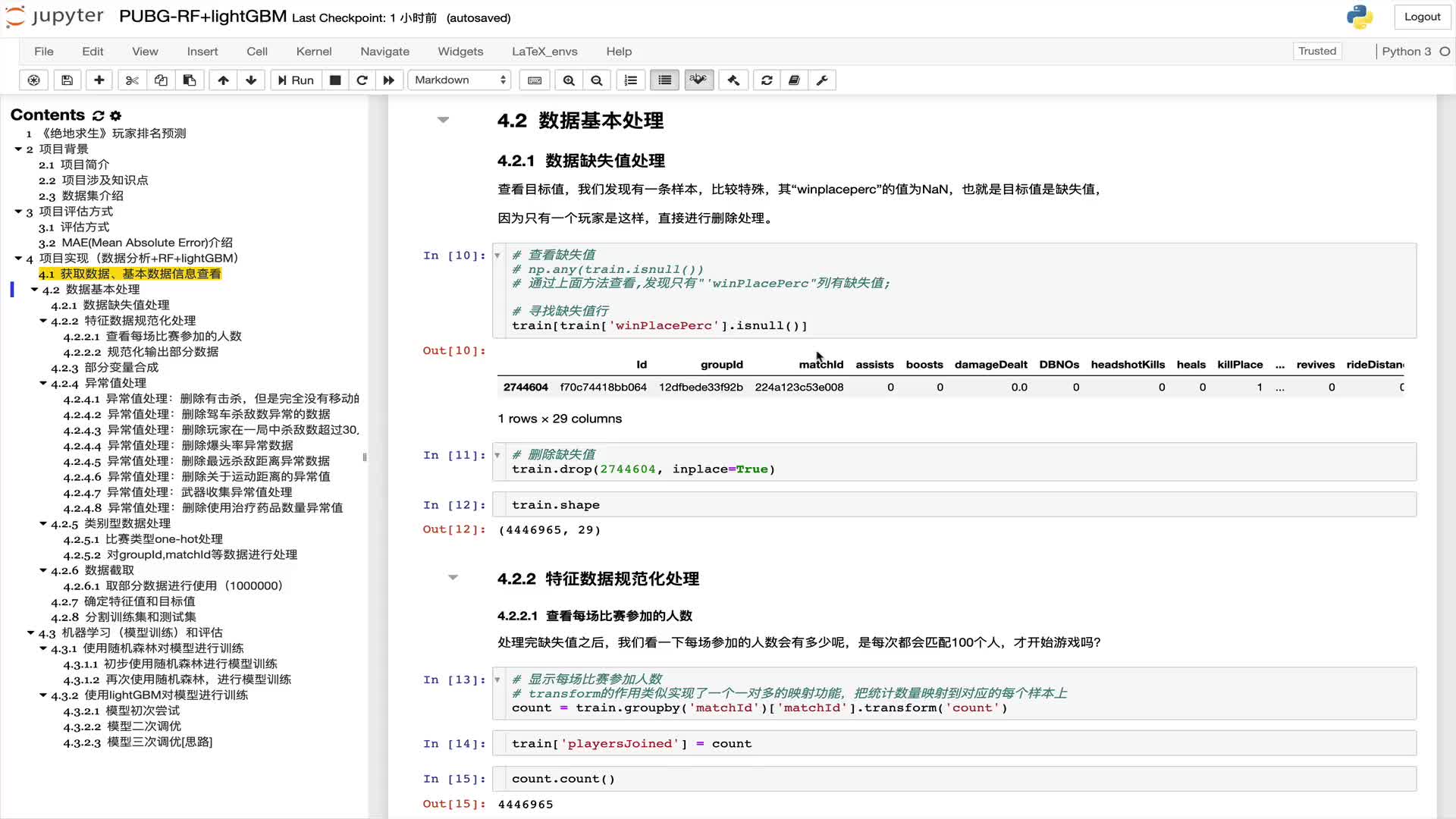Collapse heading 4.2.2 in notebook

pyautogui.click(x=453, y=577)
